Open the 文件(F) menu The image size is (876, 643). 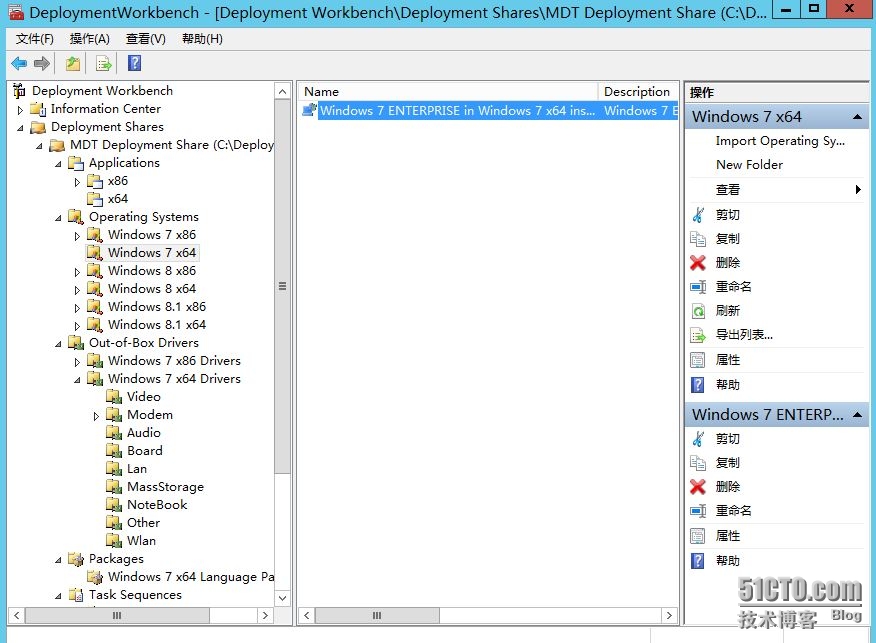click(x=35, y=39)
